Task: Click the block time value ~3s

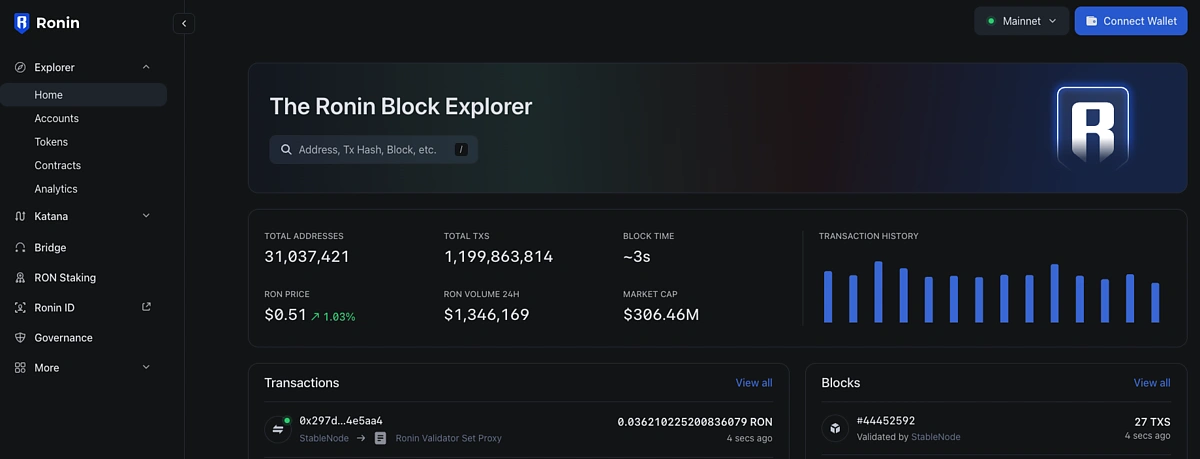Action: click(x=637, y=257)
